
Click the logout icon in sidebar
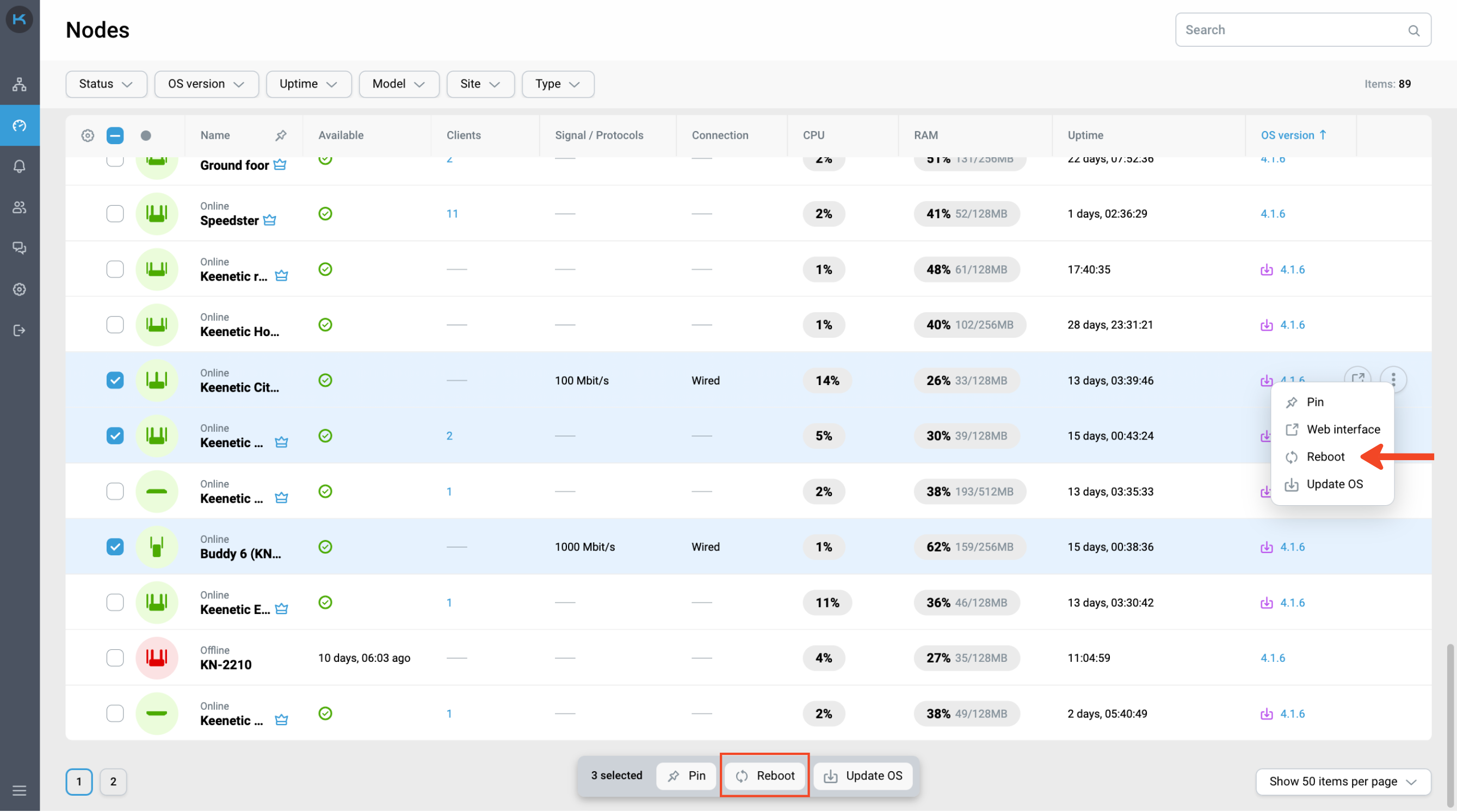coord(19,330)
